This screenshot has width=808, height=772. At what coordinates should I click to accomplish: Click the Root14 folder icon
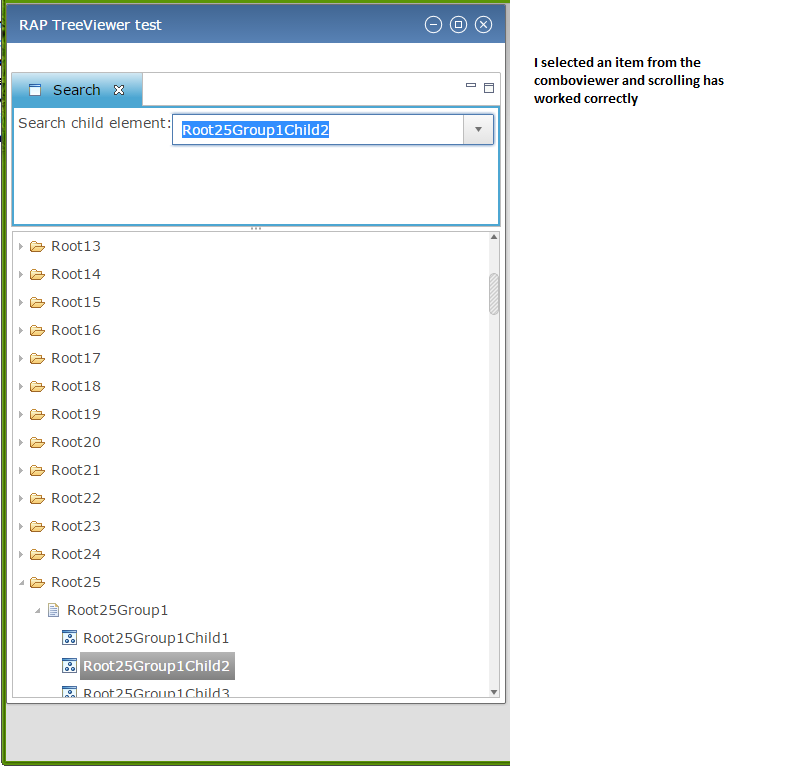click(x=37, y=274)
